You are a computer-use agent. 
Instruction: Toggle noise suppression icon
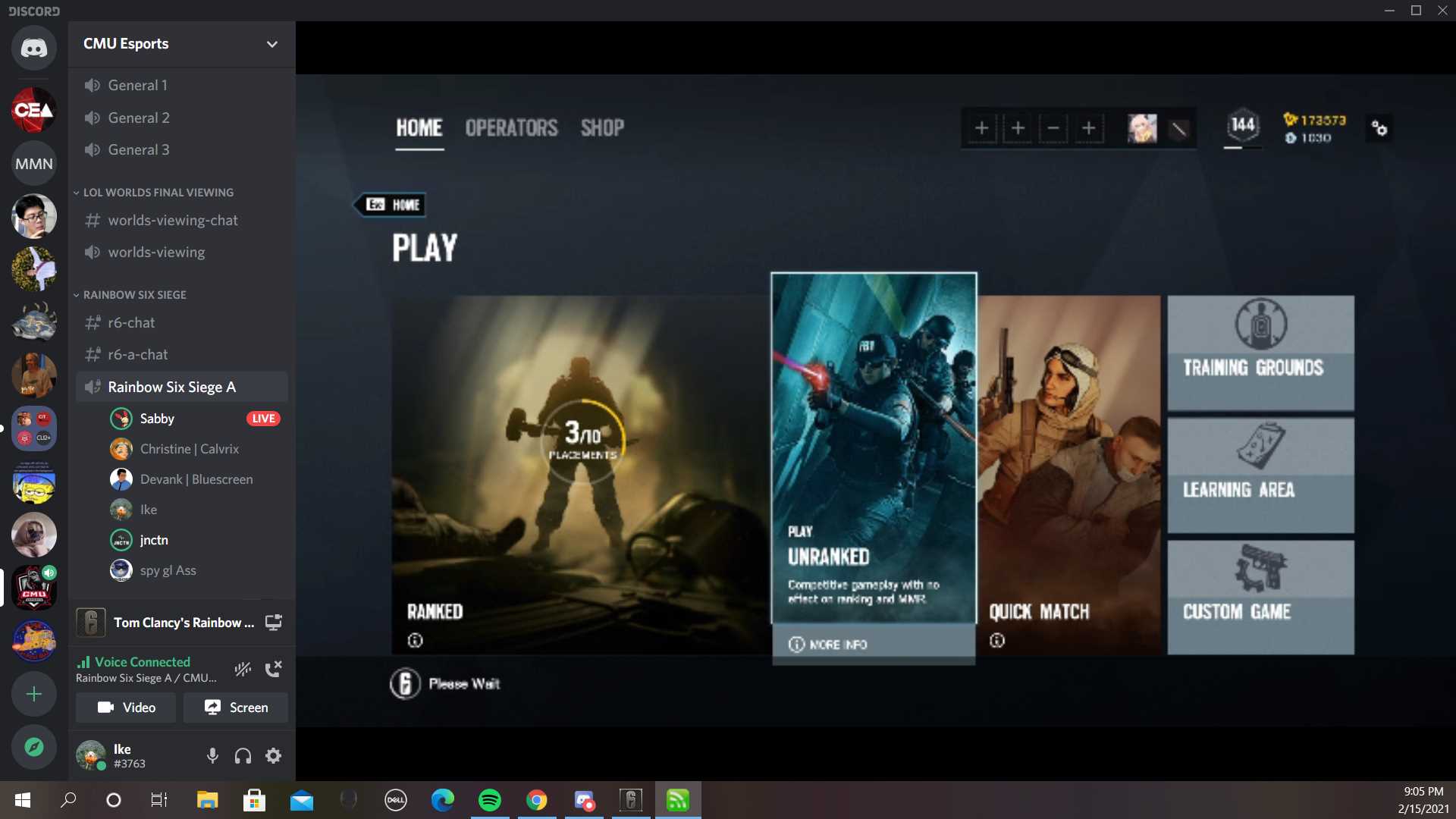(x=243, y=669)
